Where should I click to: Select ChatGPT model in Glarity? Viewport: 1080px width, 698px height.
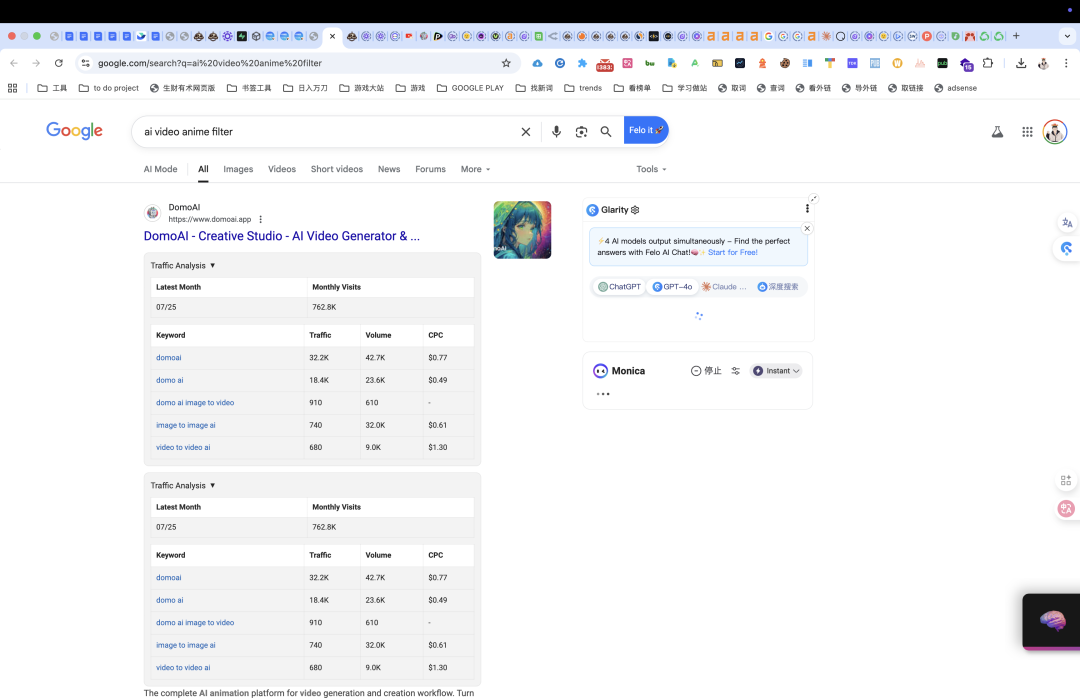coord(619,287)
